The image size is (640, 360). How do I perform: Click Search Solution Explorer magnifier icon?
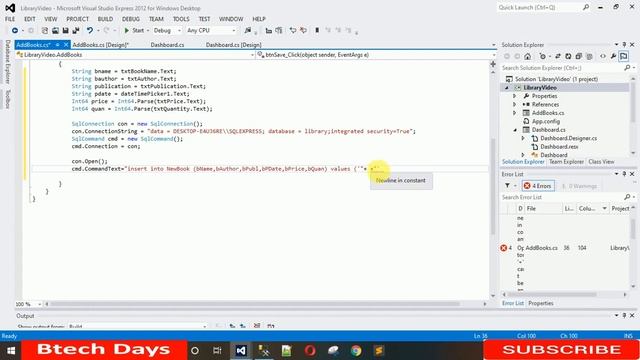click(627, 68)
